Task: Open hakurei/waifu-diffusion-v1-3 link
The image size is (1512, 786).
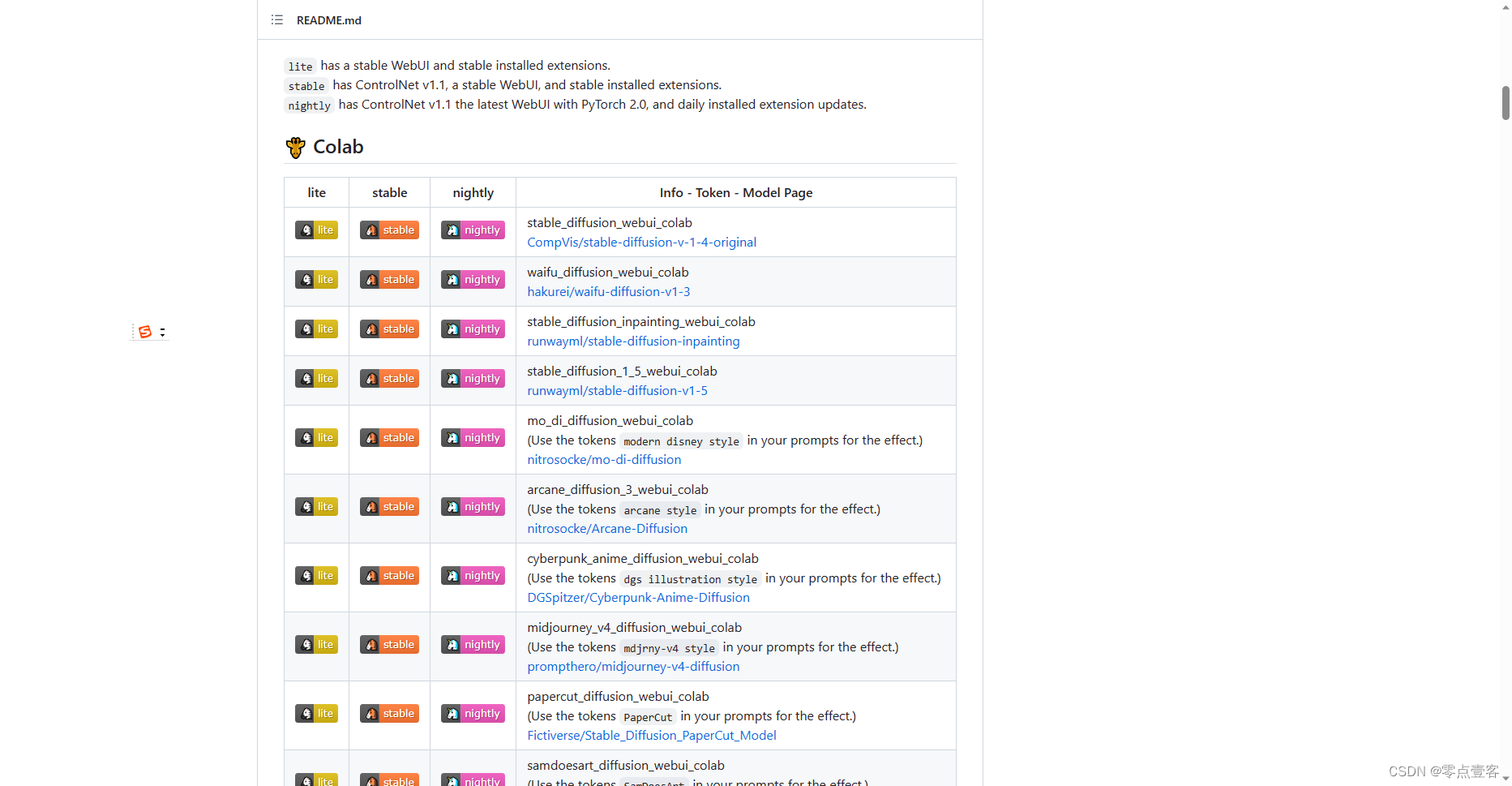Action: tap(609, 292)
